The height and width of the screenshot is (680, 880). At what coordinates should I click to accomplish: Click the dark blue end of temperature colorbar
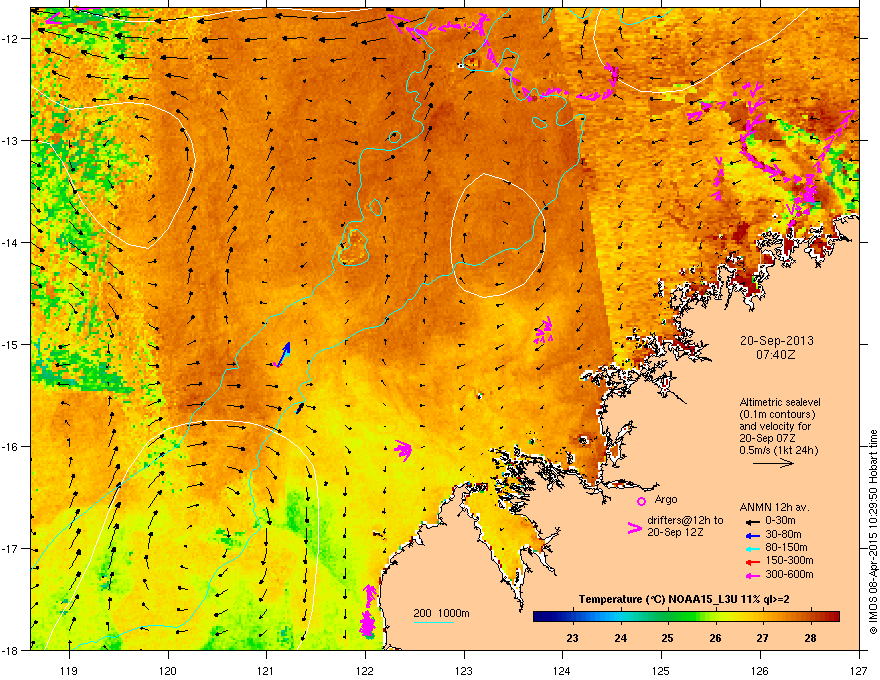point(540,617)
